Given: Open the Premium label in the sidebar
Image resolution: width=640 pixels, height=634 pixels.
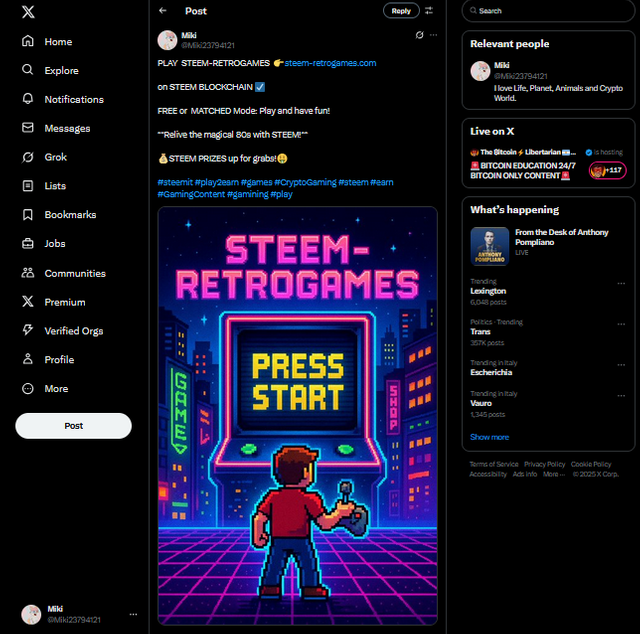Looking at the screenshot, I should click(x=65, y=302).
